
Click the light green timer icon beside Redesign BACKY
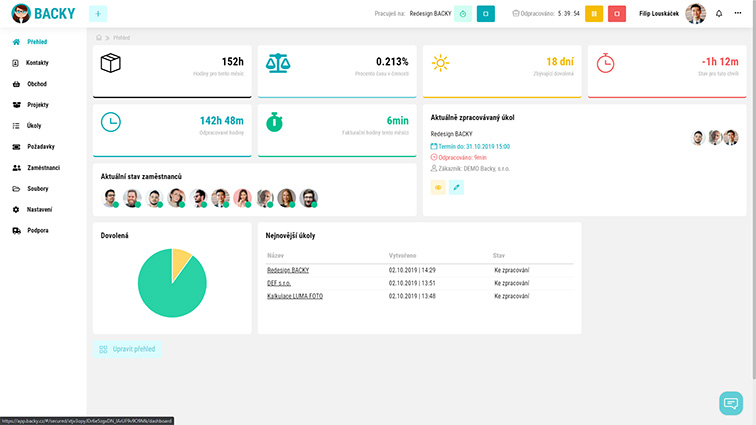click(463, 14)
